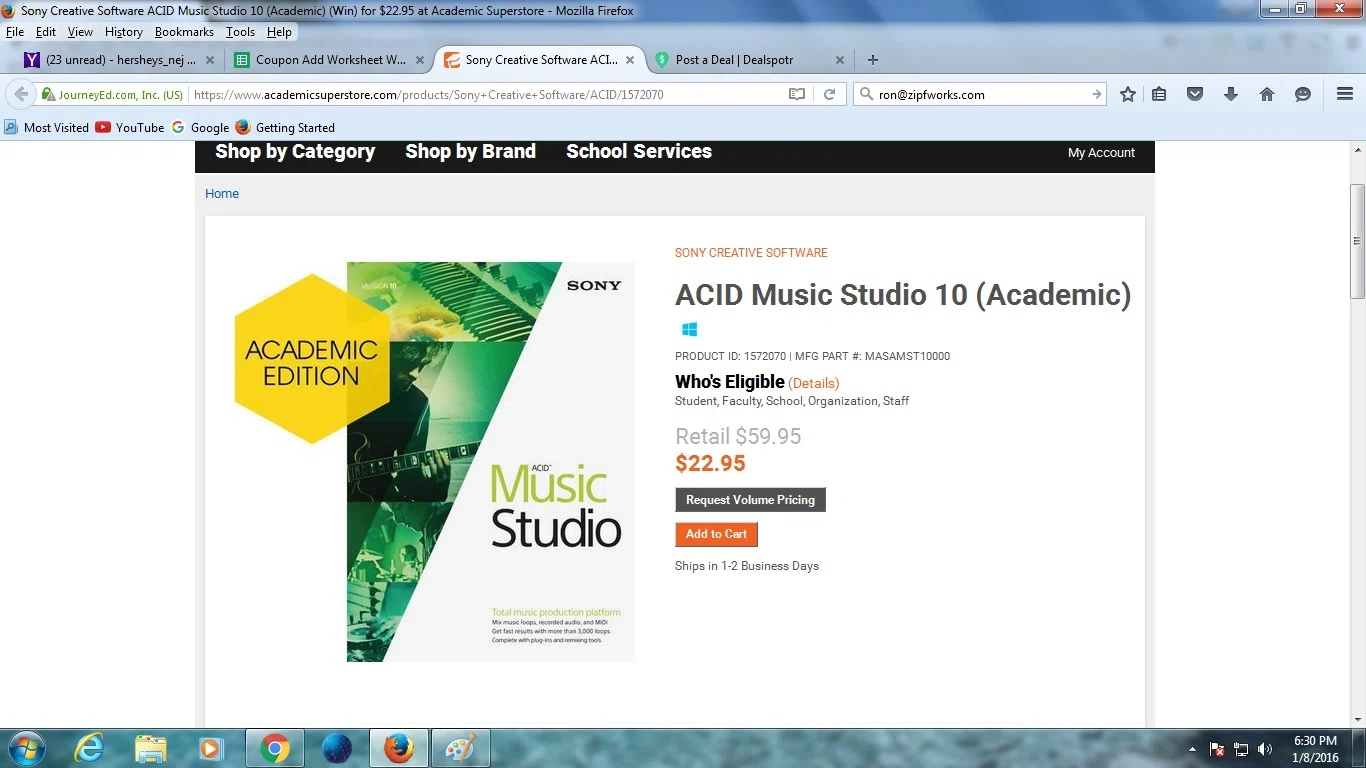Click the Windows platform logo under product title
This screenshot has width=1366, height=768.
tap(689, 329)
